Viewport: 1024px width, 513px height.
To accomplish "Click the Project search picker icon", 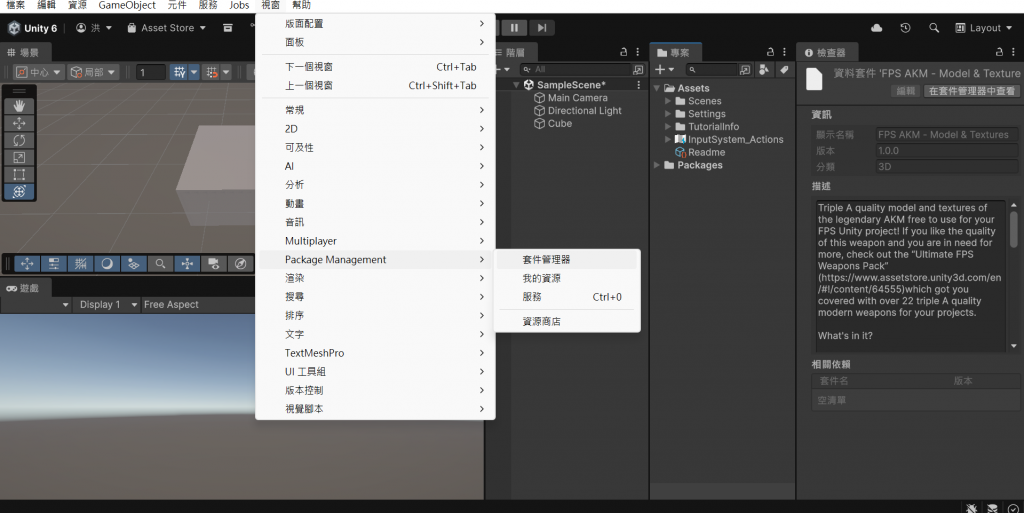I will click(744, 69).
